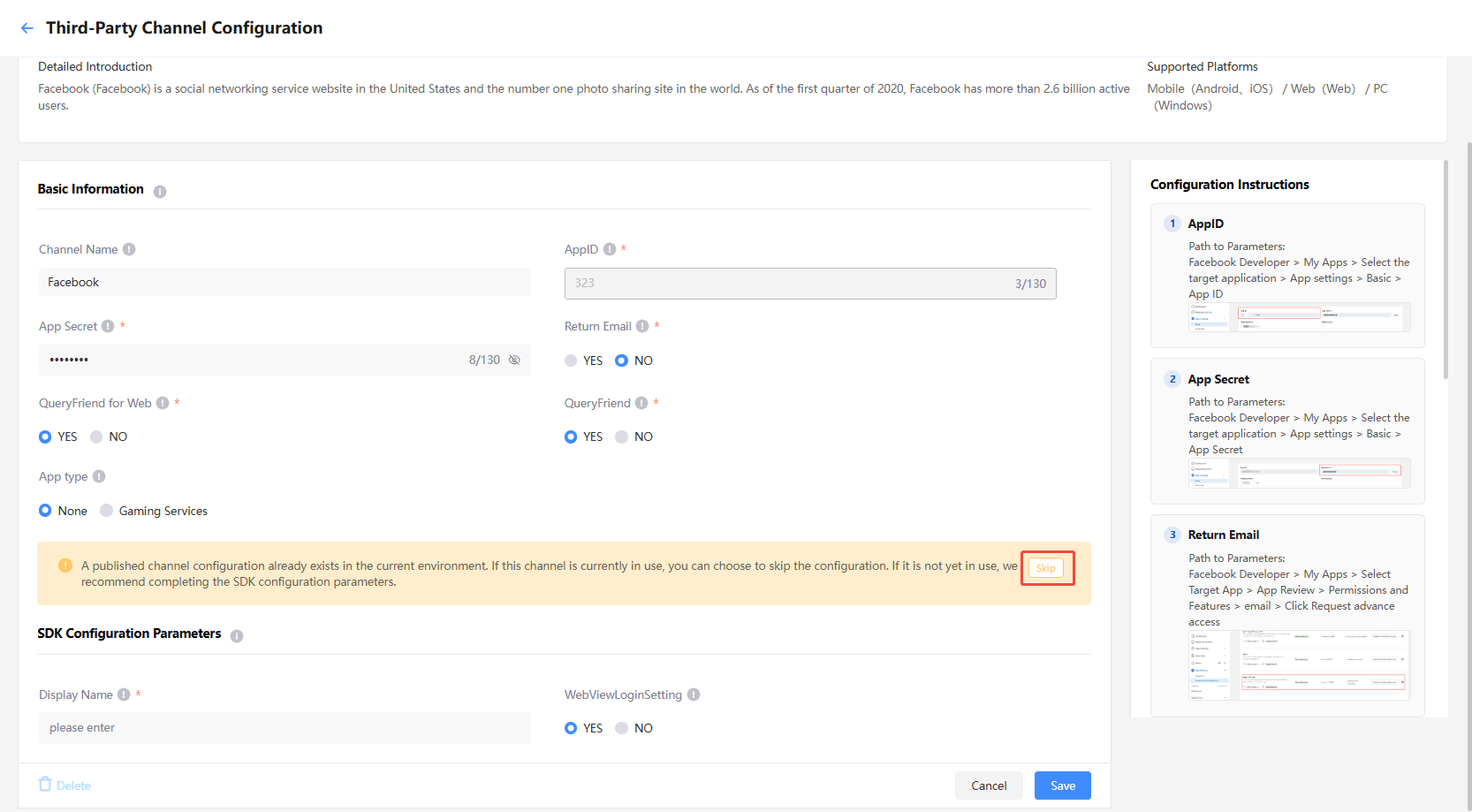
Task: Show info icon next to WebViewLoginSetting
Action: click(x=694, y=694)
